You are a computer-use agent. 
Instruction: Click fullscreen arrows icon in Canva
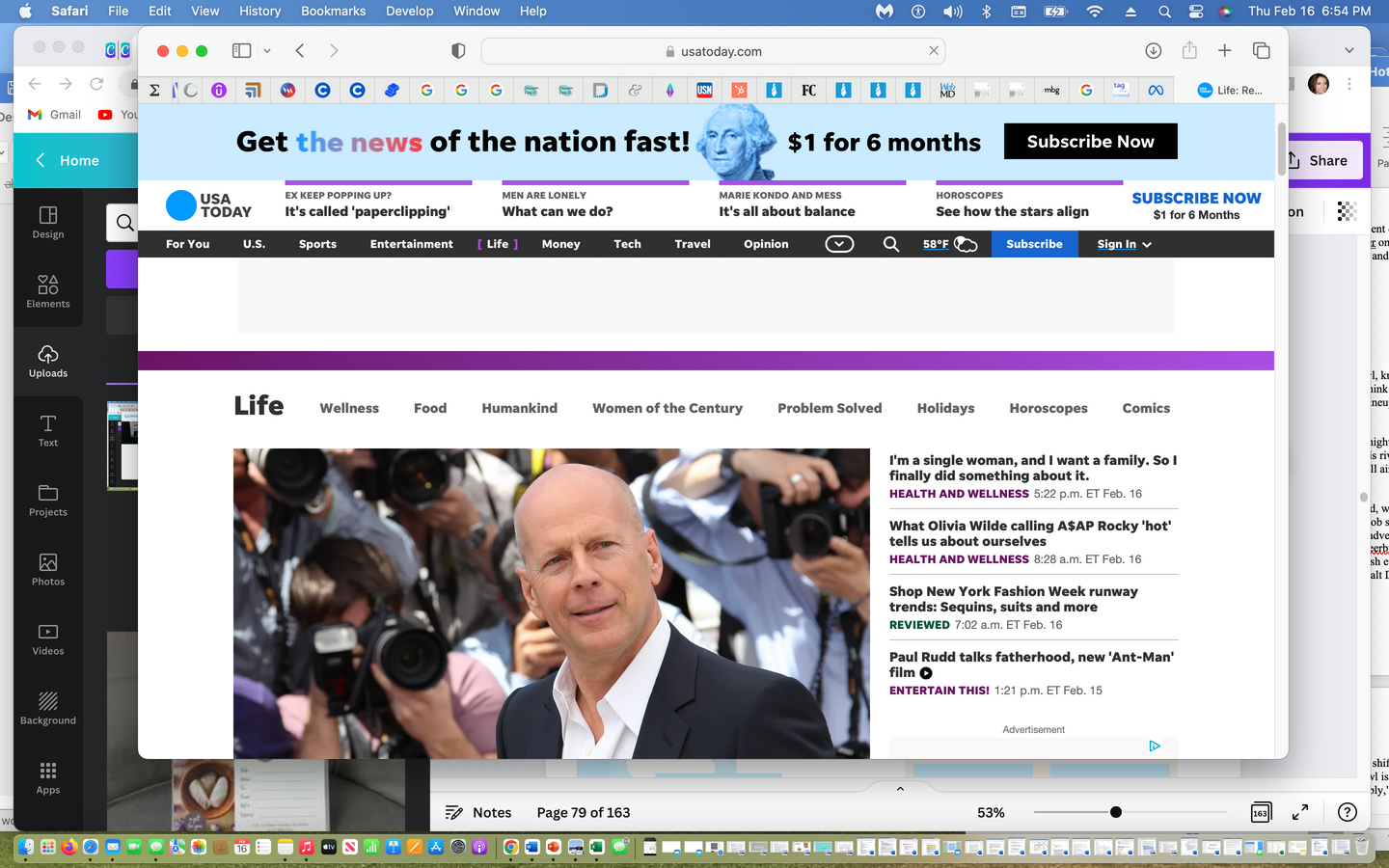1300,813
